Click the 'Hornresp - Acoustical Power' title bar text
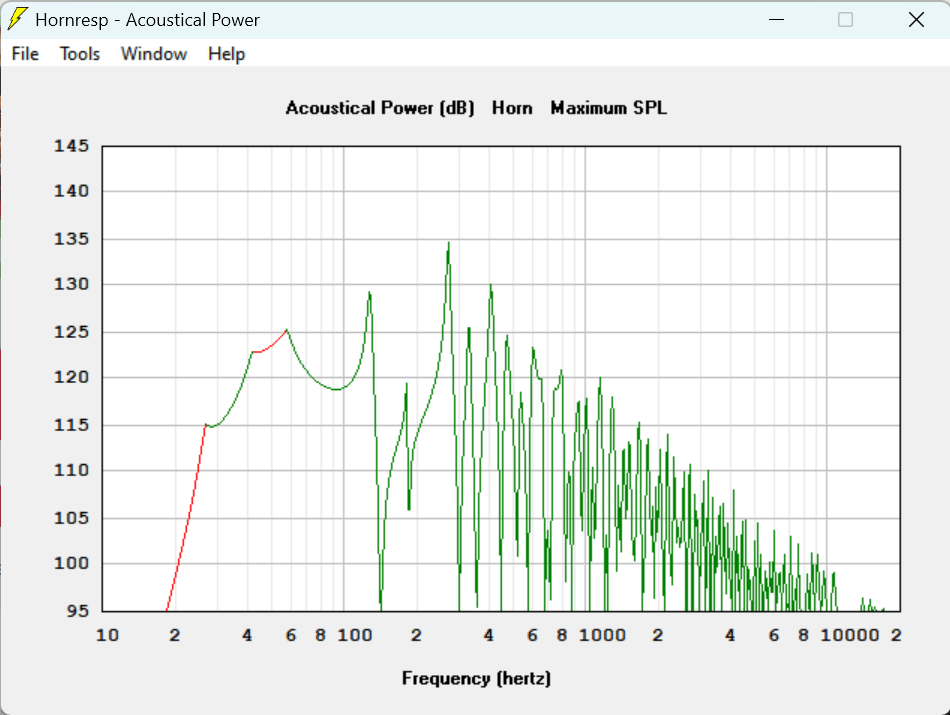This screenshot has width=950, height=715. click(147, 20)
